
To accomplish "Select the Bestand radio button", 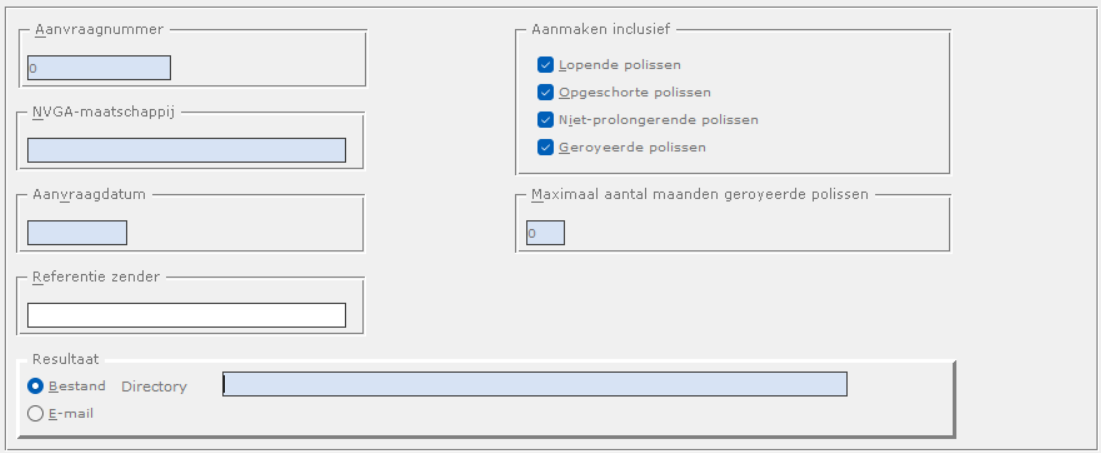I will pyautogui.click(x=36, y=387).
